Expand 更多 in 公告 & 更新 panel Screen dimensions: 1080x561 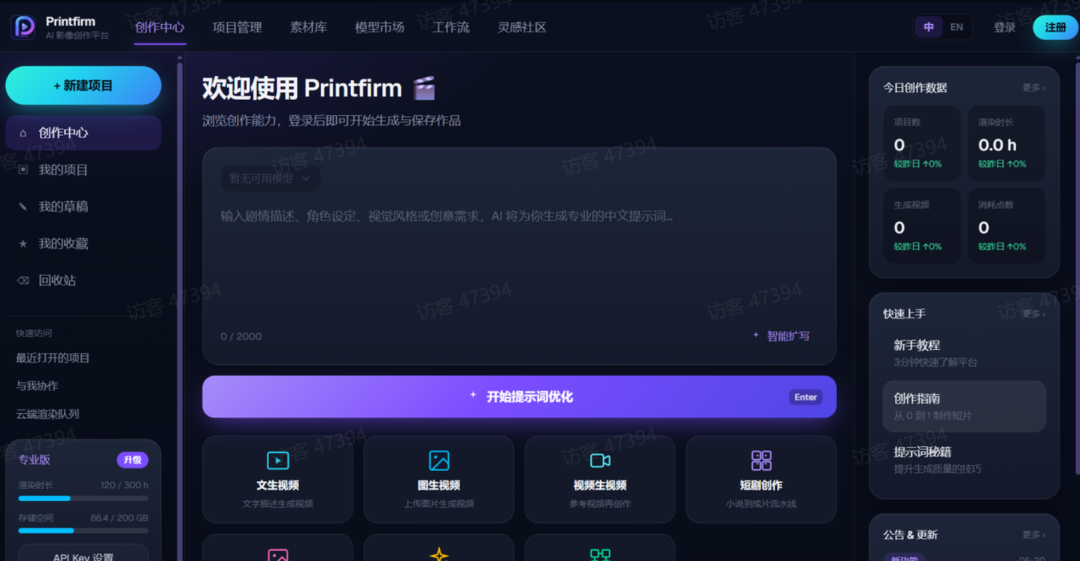(x=1033, y=535)
